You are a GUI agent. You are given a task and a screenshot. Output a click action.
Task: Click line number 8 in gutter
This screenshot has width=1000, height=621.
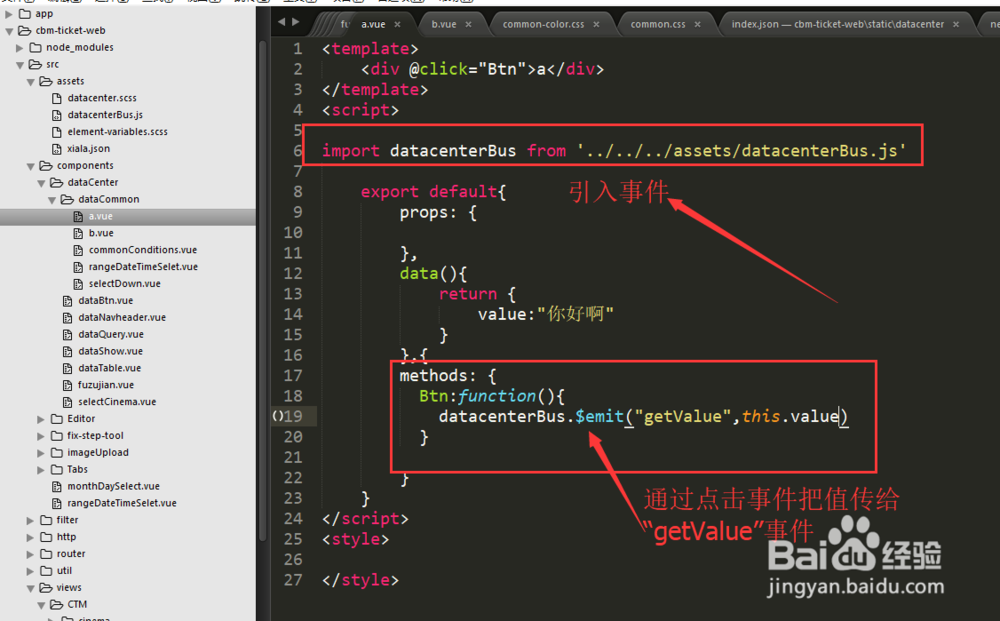pos(298,192)
